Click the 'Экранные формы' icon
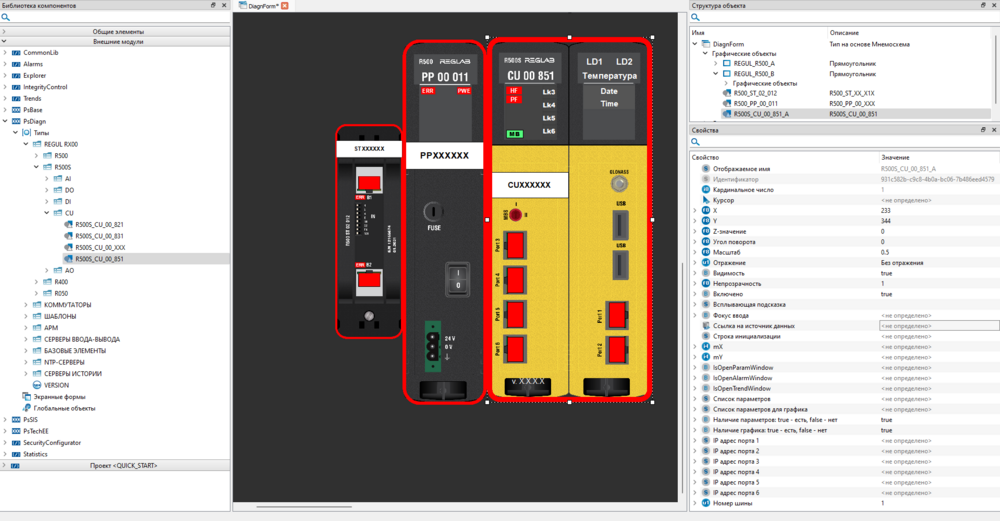The height and width of the screenshot is (521, 1000). [x=26, y=396]
